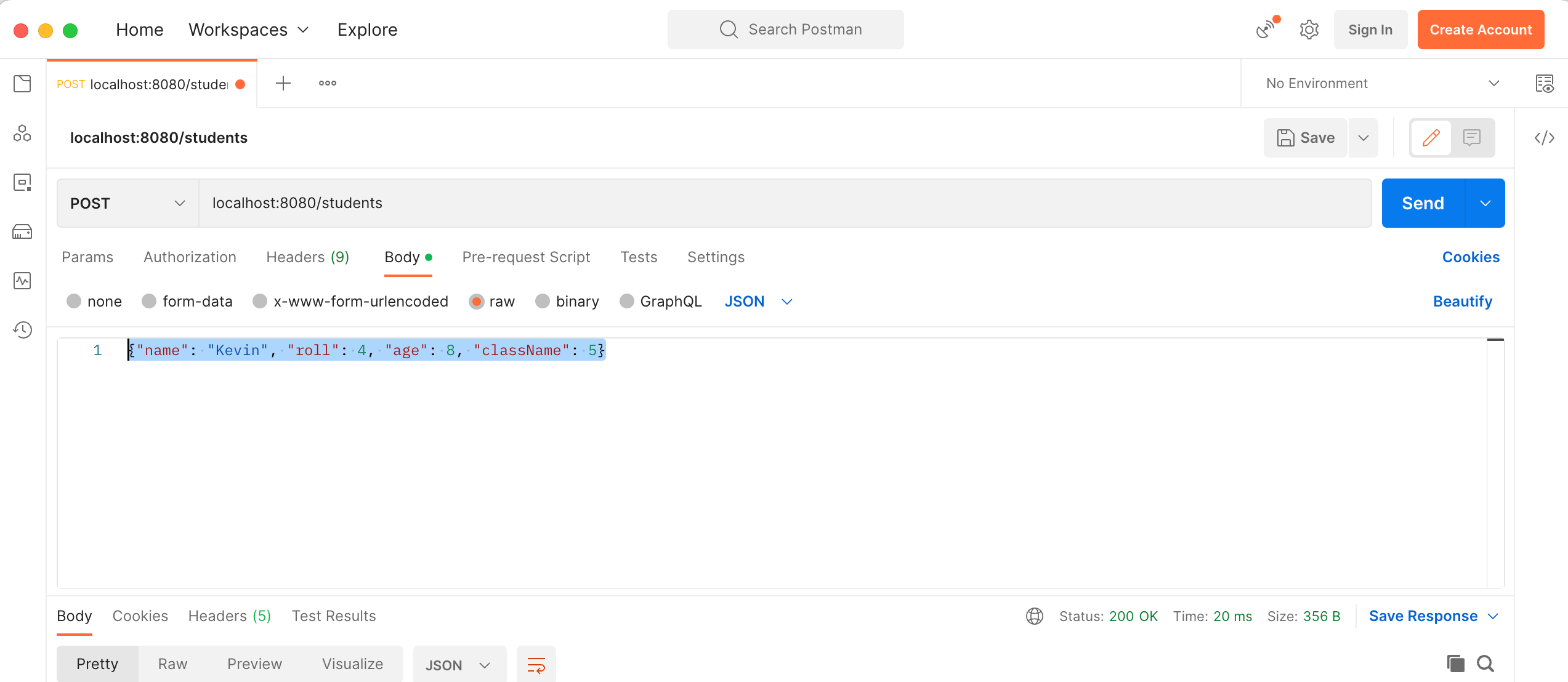Select the form-data body option
Viewport: 1568px width, 682px height.
point(150,301)
